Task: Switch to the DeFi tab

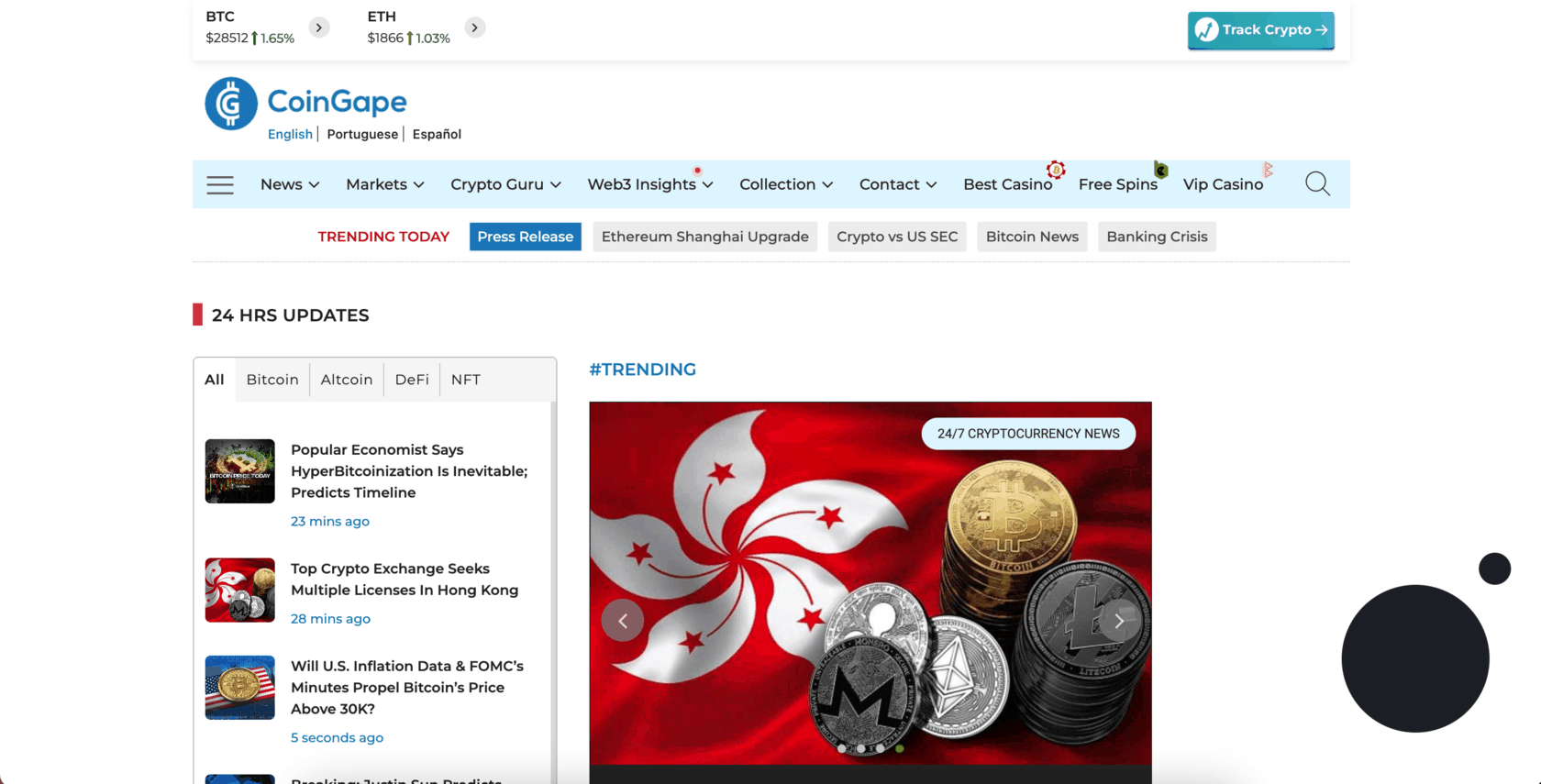Action: (x=412, y=380)
